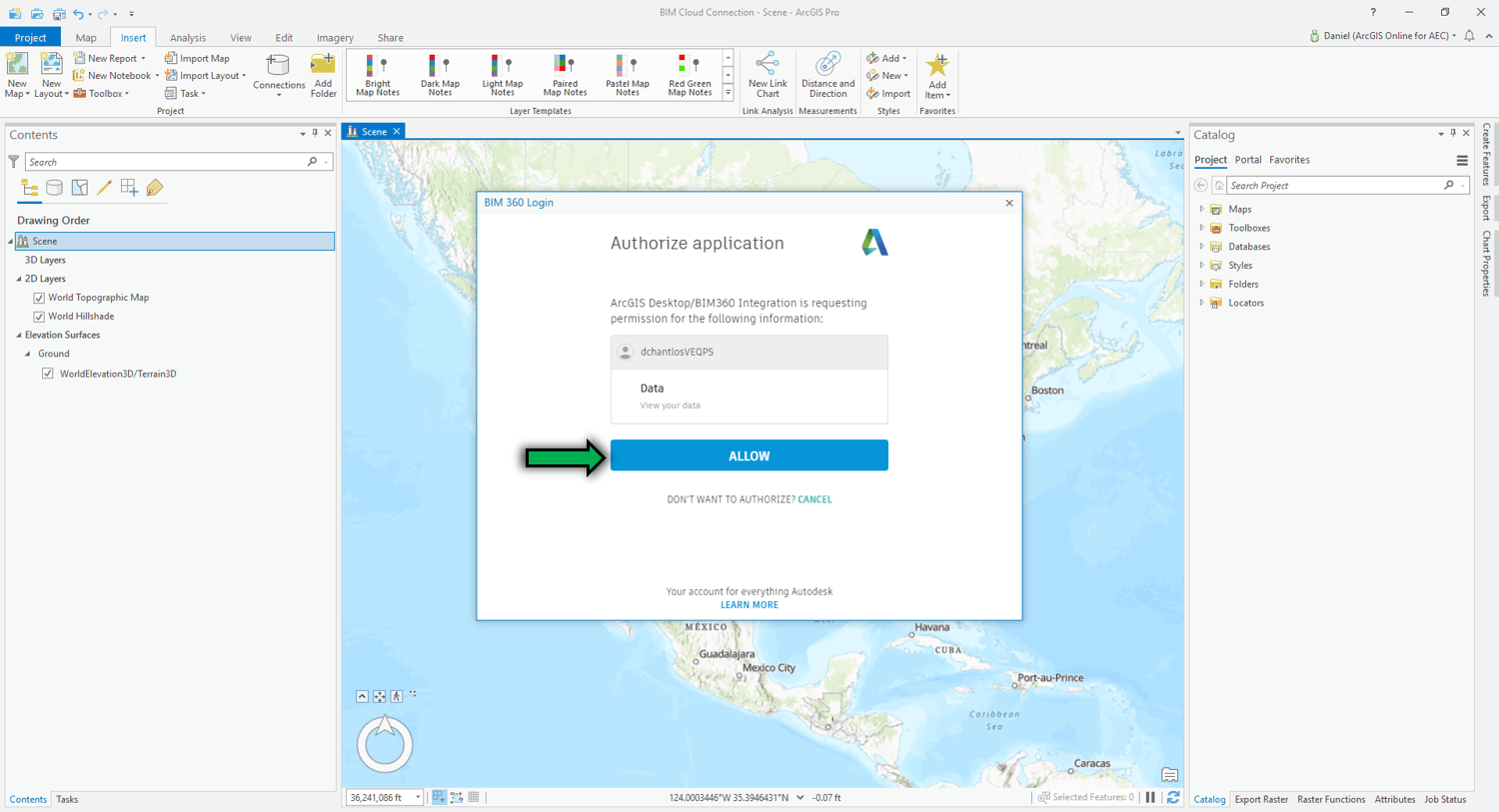The image size is (1499, 812).
Task: Open the New Layout gallery
Action: (50, 76)
